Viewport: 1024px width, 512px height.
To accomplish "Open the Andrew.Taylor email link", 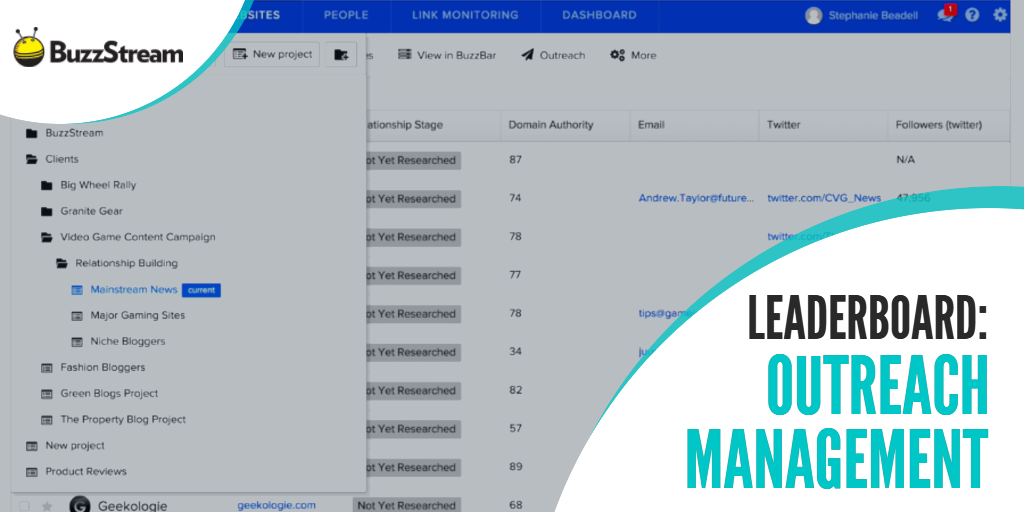I will point(696,198).
